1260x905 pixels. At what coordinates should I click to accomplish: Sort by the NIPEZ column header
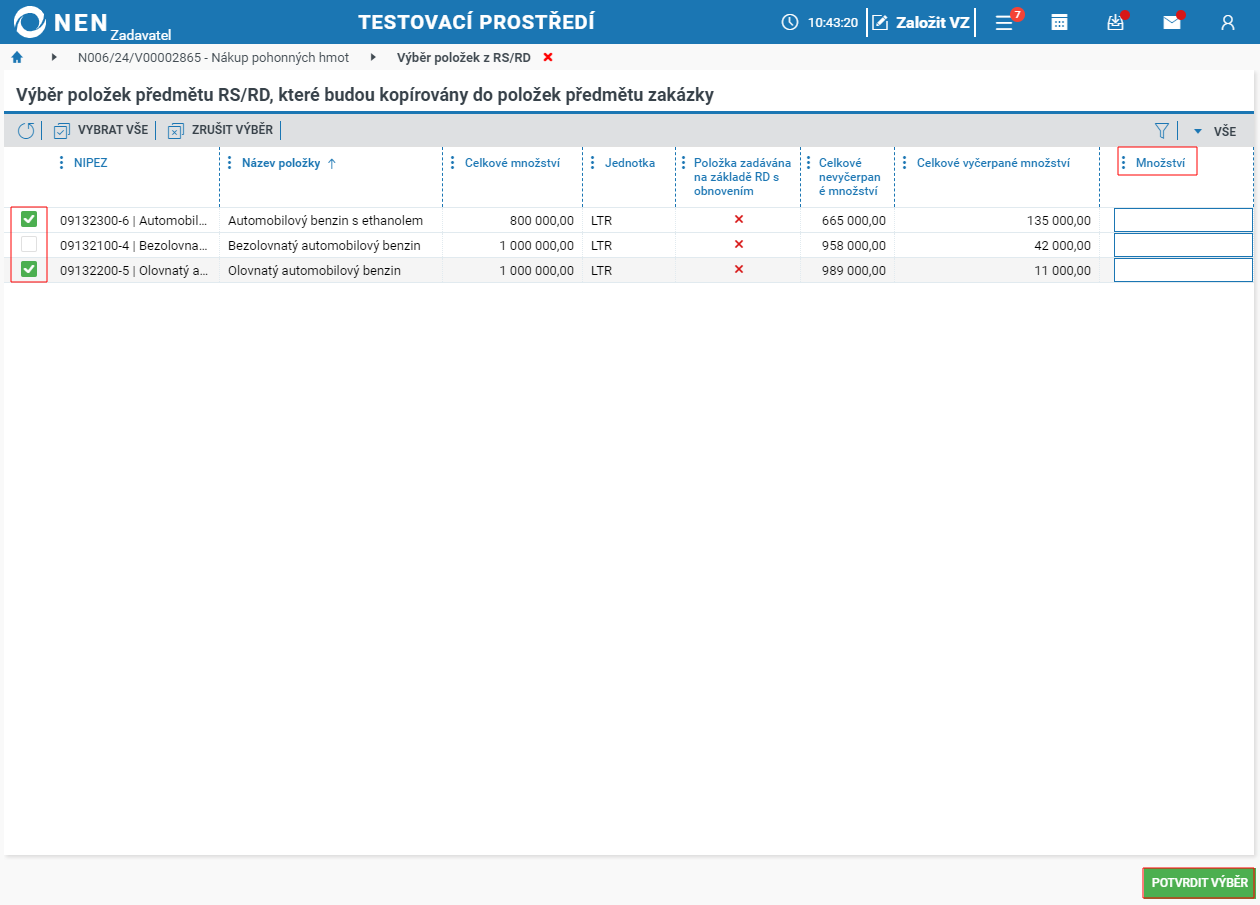[x=90, y=163]
